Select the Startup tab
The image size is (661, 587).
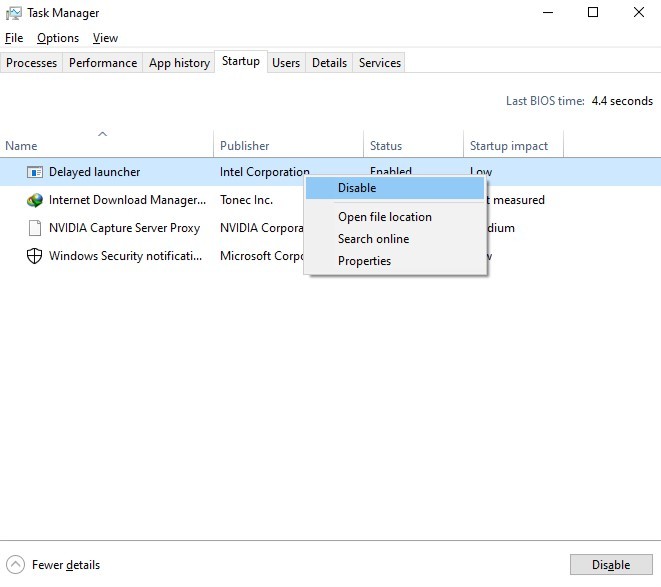coord(241,61)
